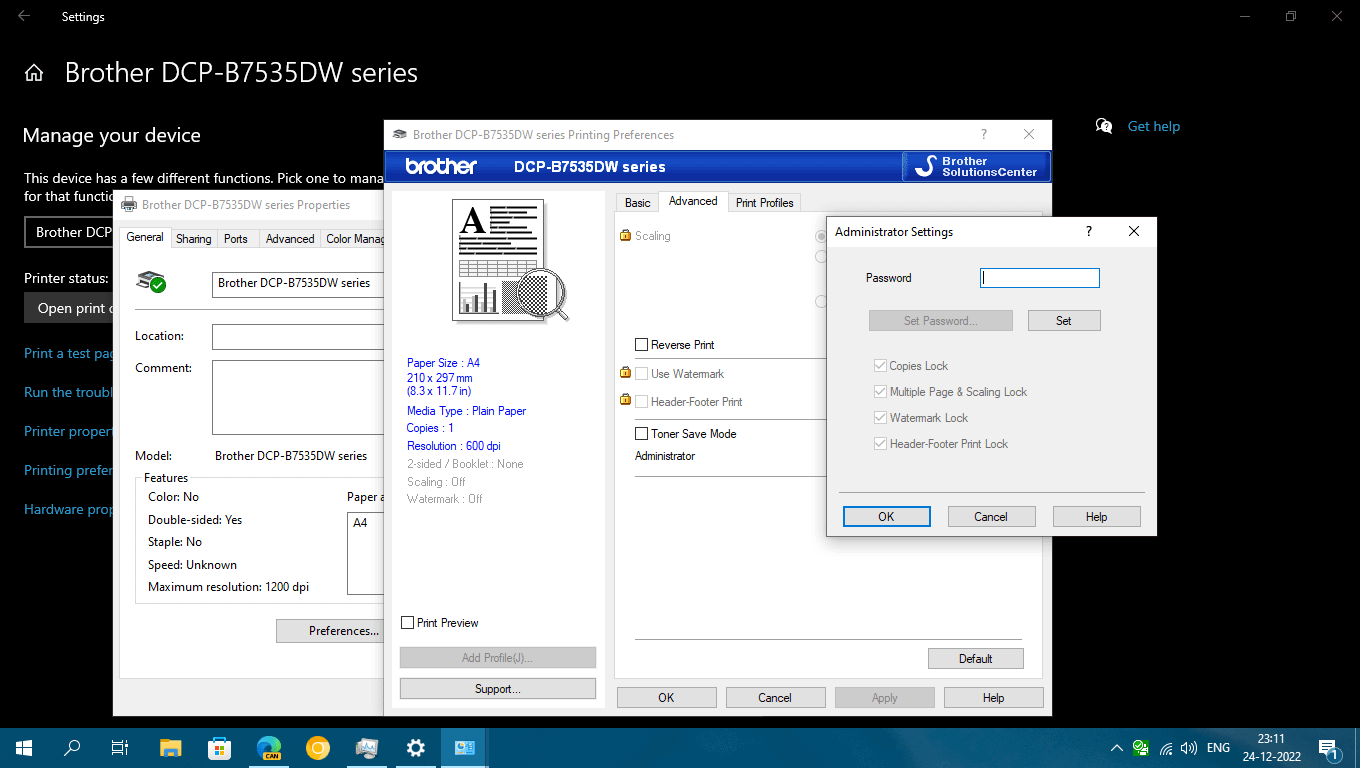
Task: Click OK in Printing Preferences window
Action: (x=666, y=698)
